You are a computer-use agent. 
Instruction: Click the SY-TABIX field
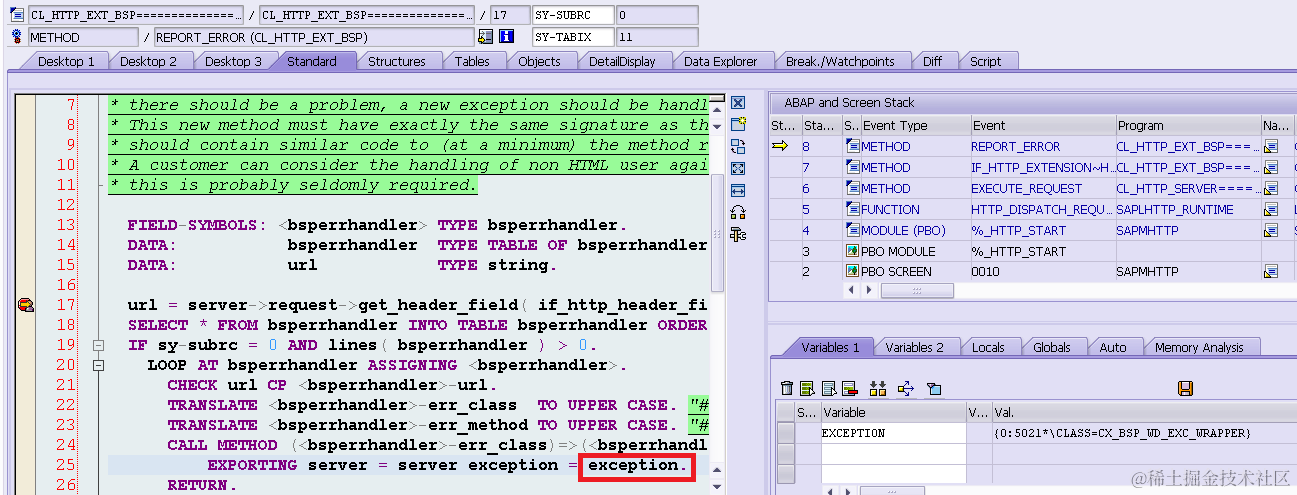(x=573, y=37)
